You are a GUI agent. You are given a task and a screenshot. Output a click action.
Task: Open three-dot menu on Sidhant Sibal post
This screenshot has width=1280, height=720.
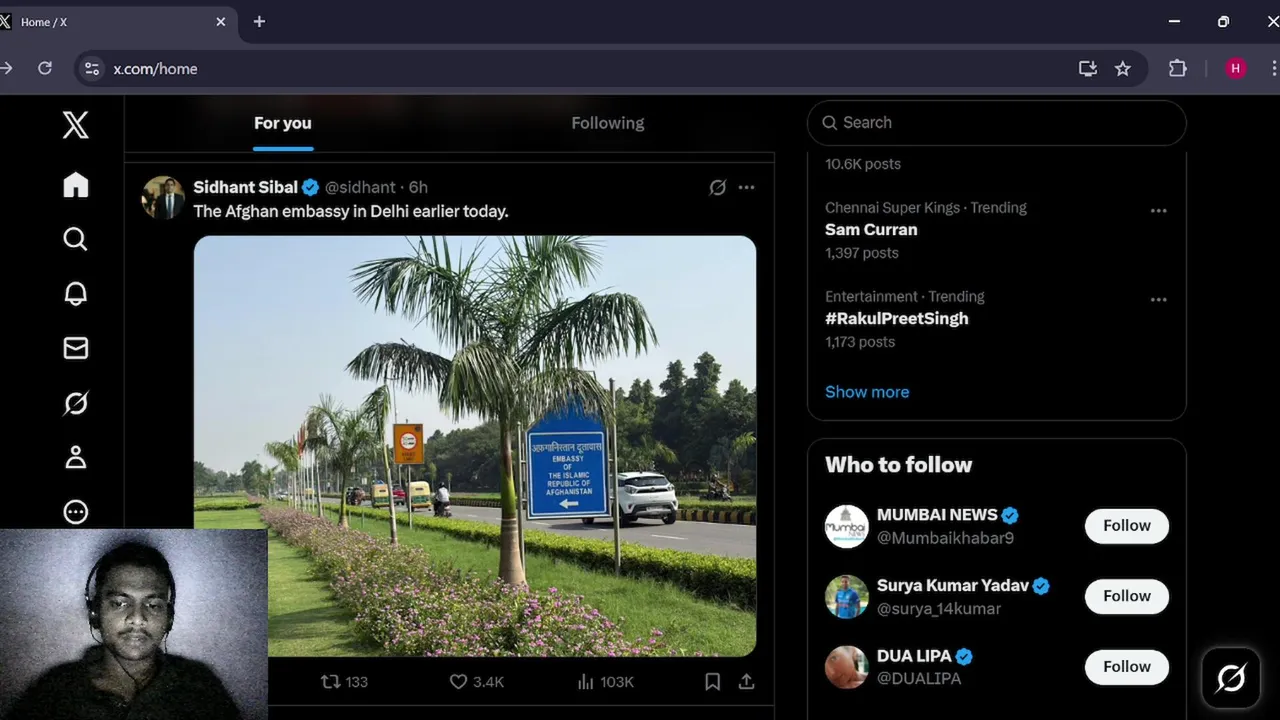point(746,187)
